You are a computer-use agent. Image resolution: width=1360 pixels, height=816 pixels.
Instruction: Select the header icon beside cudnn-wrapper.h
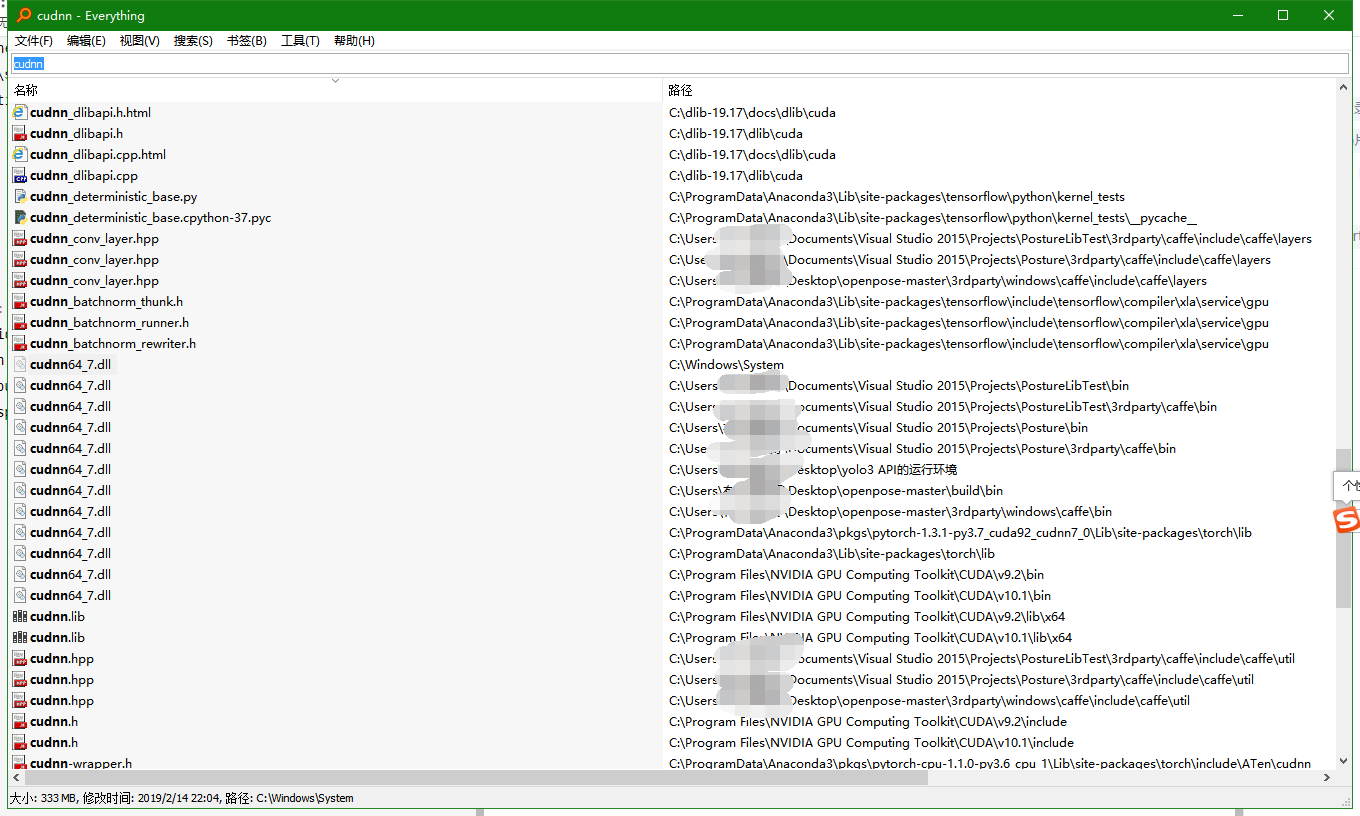(x=19, y=763)
